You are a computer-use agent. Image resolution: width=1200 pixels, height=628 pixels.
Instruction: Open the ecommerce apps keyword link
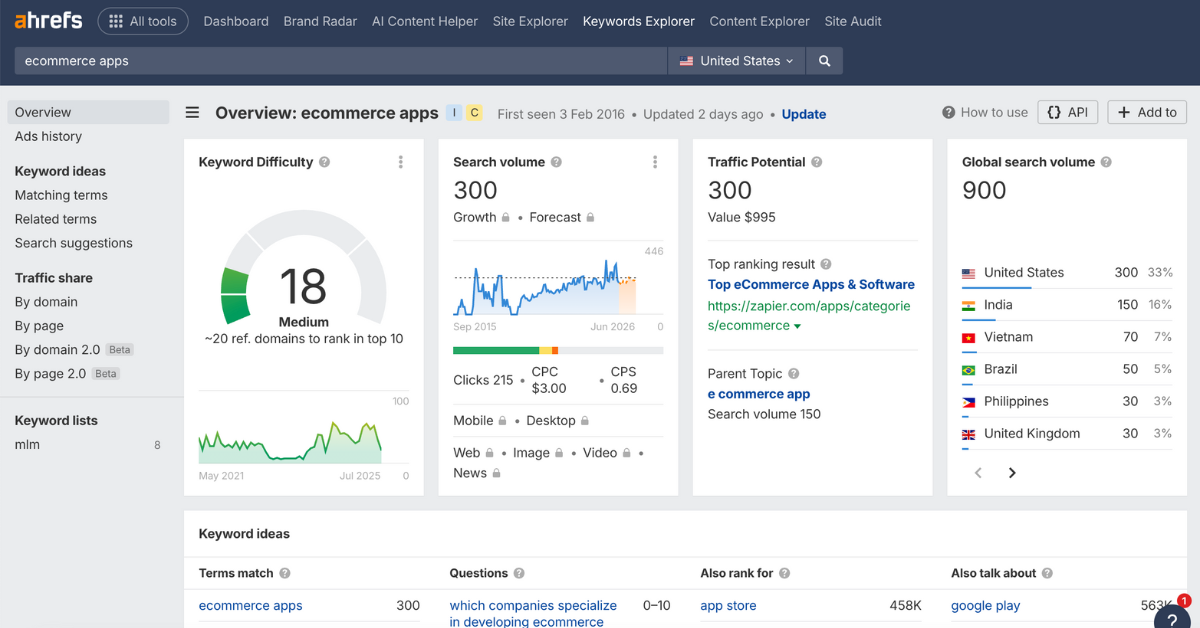click(250, 606)
